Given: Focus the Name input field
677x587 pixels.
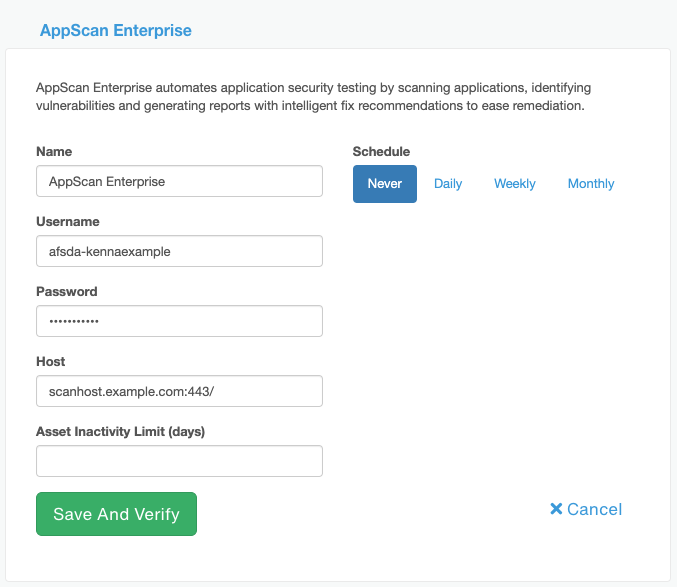Looking at the screenshot, I should [179, 181].
